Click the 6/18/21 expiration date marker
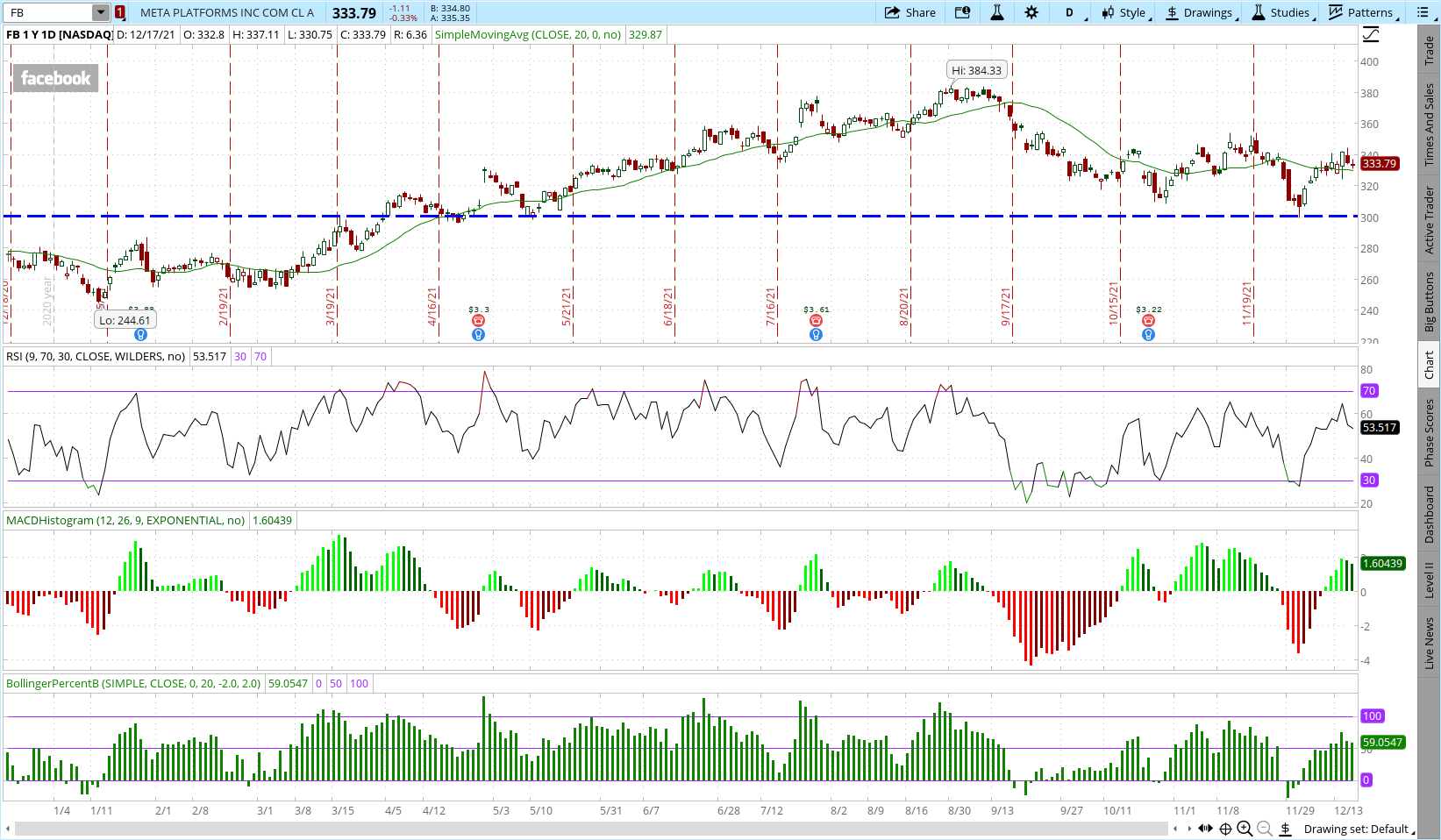Screen dimensions: 1441x840 668,307
